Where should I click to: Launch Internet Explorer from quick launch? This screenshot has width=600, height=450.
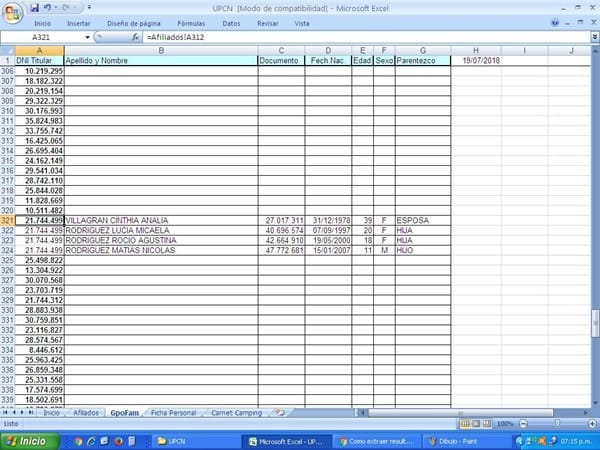click(x=91, y=441)
